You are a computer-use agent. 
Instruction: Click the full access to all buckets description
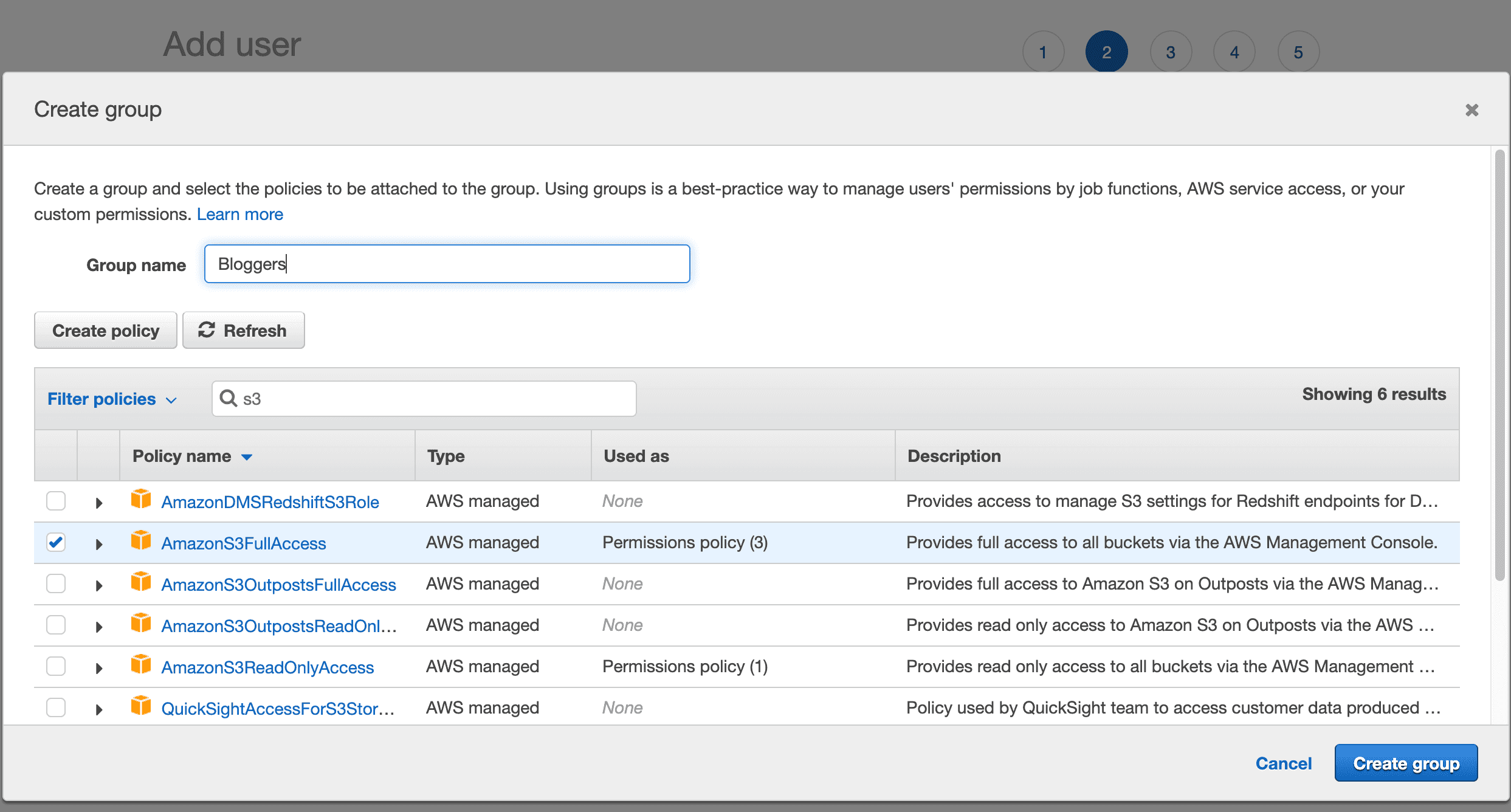(1172, 542)
